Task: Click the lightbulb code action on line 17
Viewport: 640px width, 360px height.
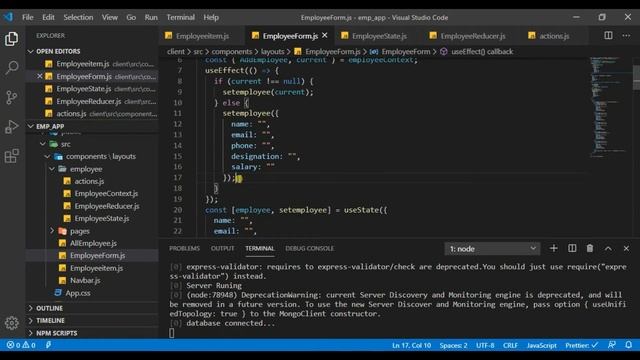Action: click(239, 178)
